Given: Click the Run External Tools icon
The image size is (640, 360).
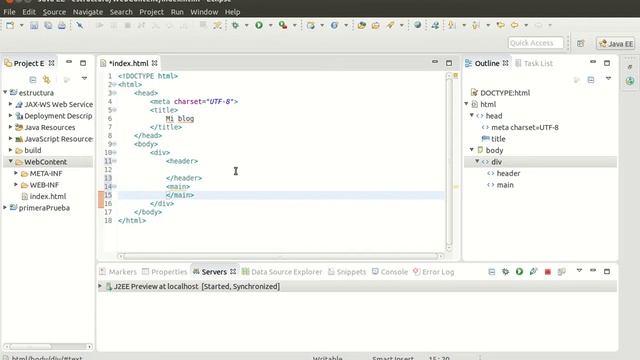Looking at the screenshot, I should [x=282, y=25].
